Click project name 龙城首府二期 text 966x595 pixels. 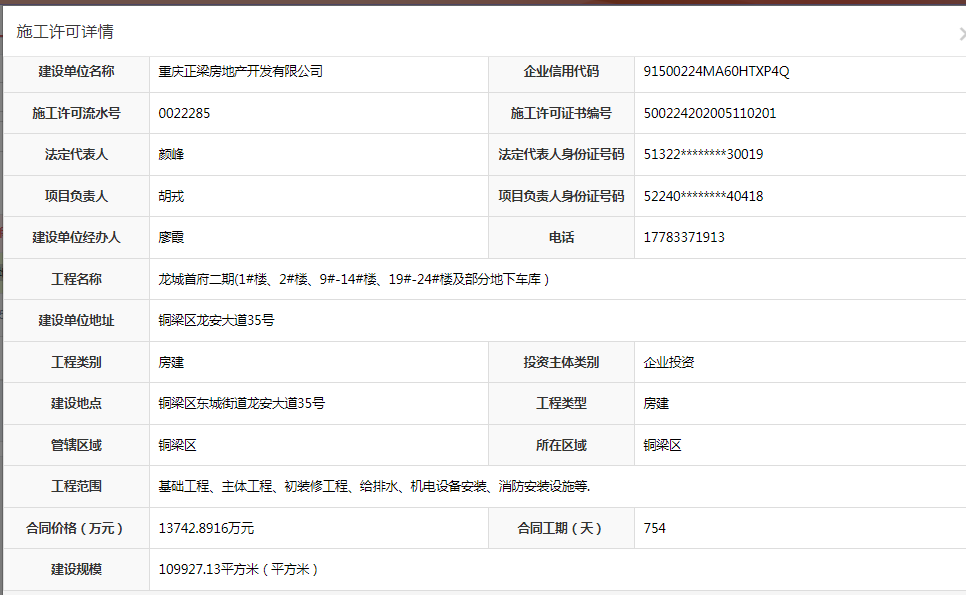tap(353, 280)
